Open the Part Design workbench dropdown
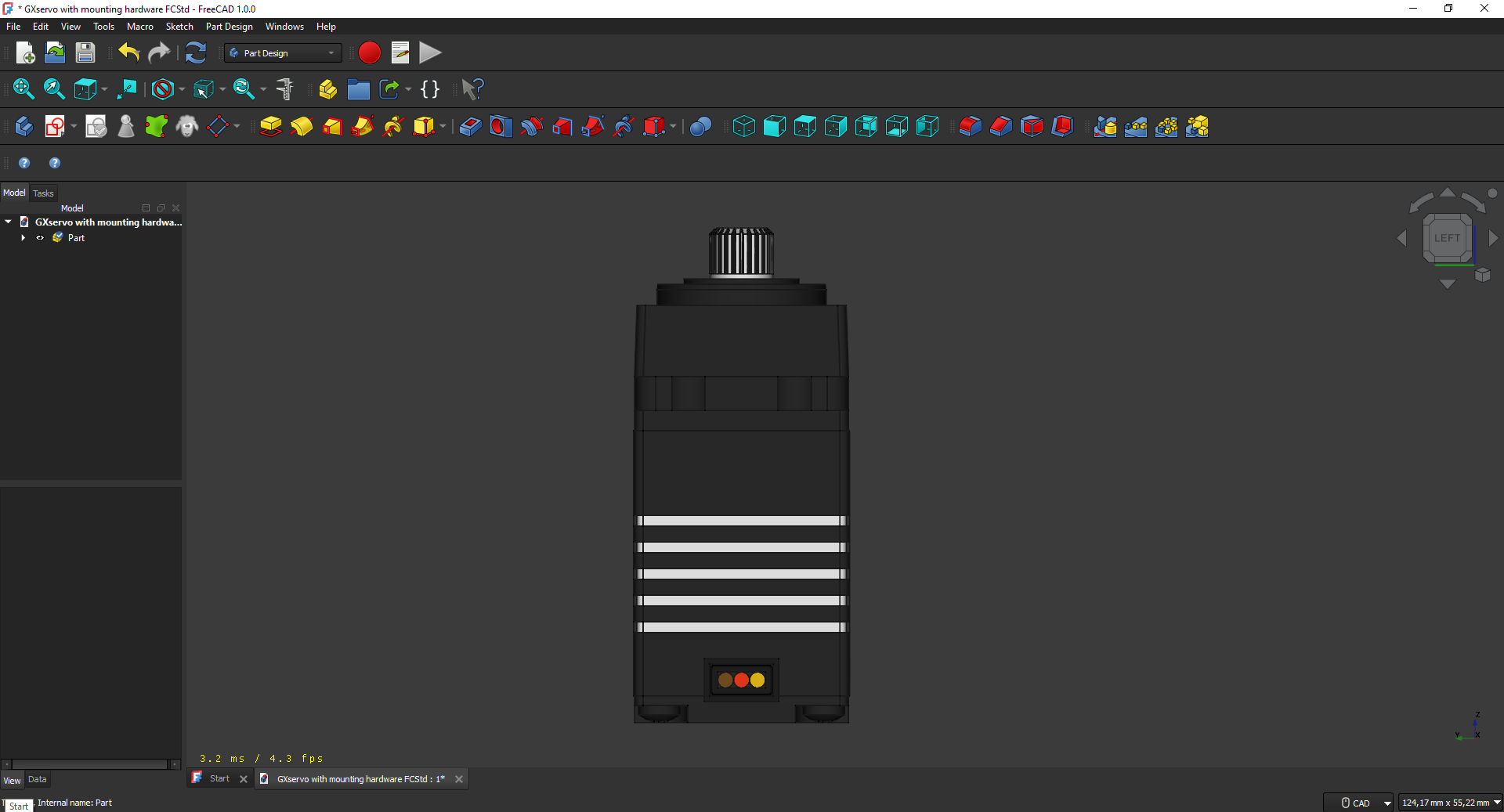The height and width of the screenshot is (812, 1504). pos(283,52)
